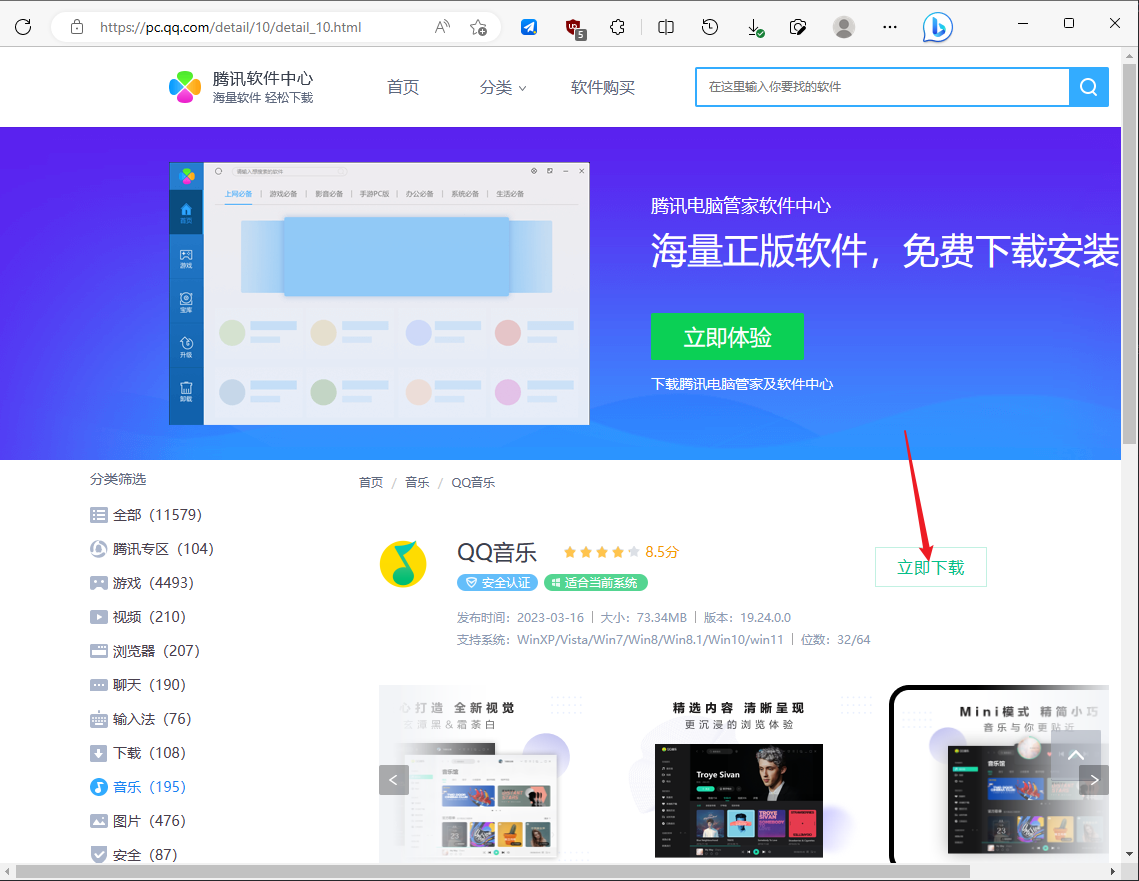Image resolution: width=1139 pixels, height=881 pixels.
Task: Click the scrollbar down arrow
Action: click(x=1129, y=854)
